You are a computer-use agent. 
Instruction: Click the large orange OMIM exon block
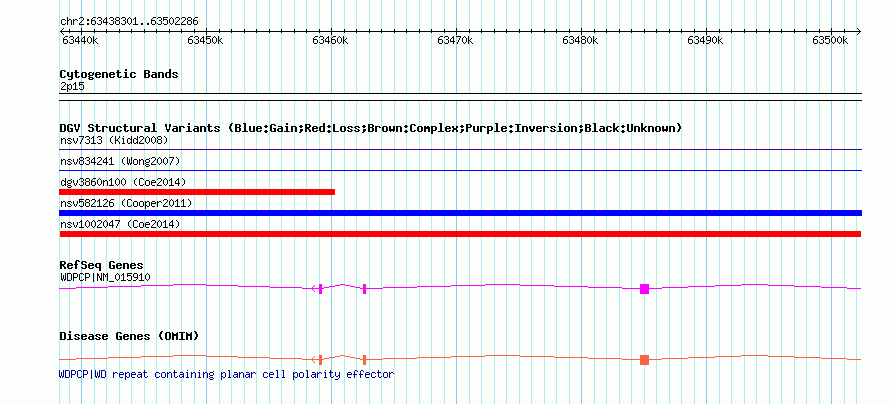click(x=644, y=360)
